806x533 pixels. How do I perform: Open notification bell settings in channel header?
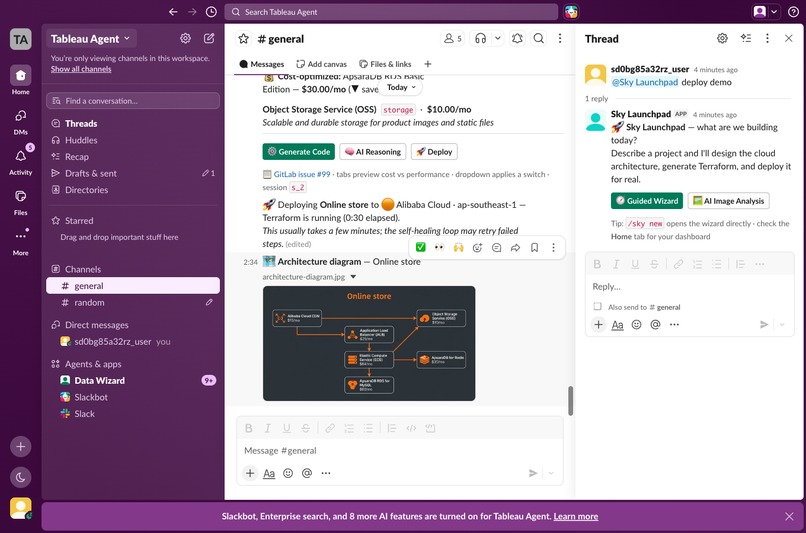point(517,39)
